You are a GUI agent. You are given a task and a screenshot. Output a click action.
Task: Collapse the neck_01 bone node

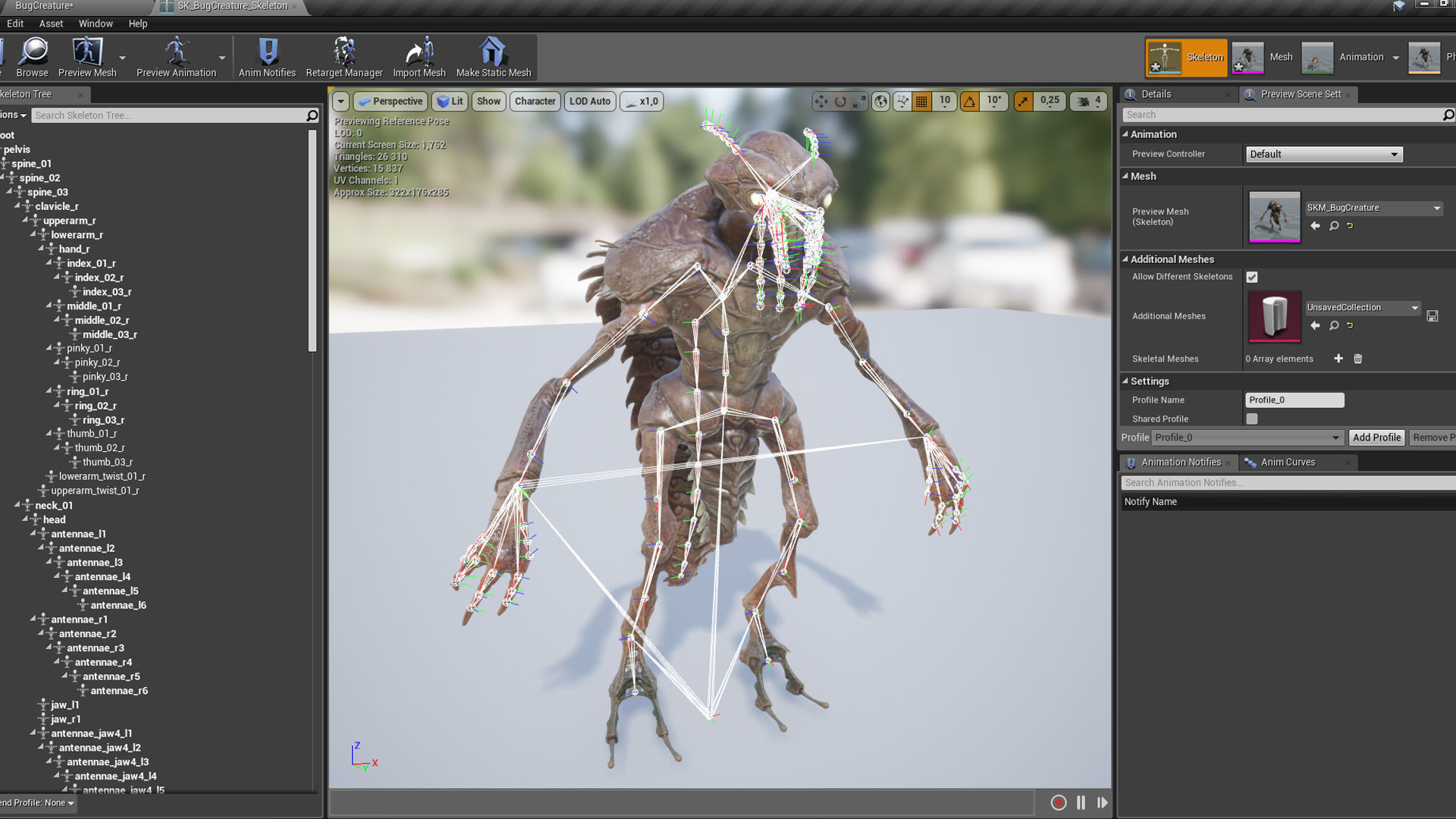(x=17, y=505)
